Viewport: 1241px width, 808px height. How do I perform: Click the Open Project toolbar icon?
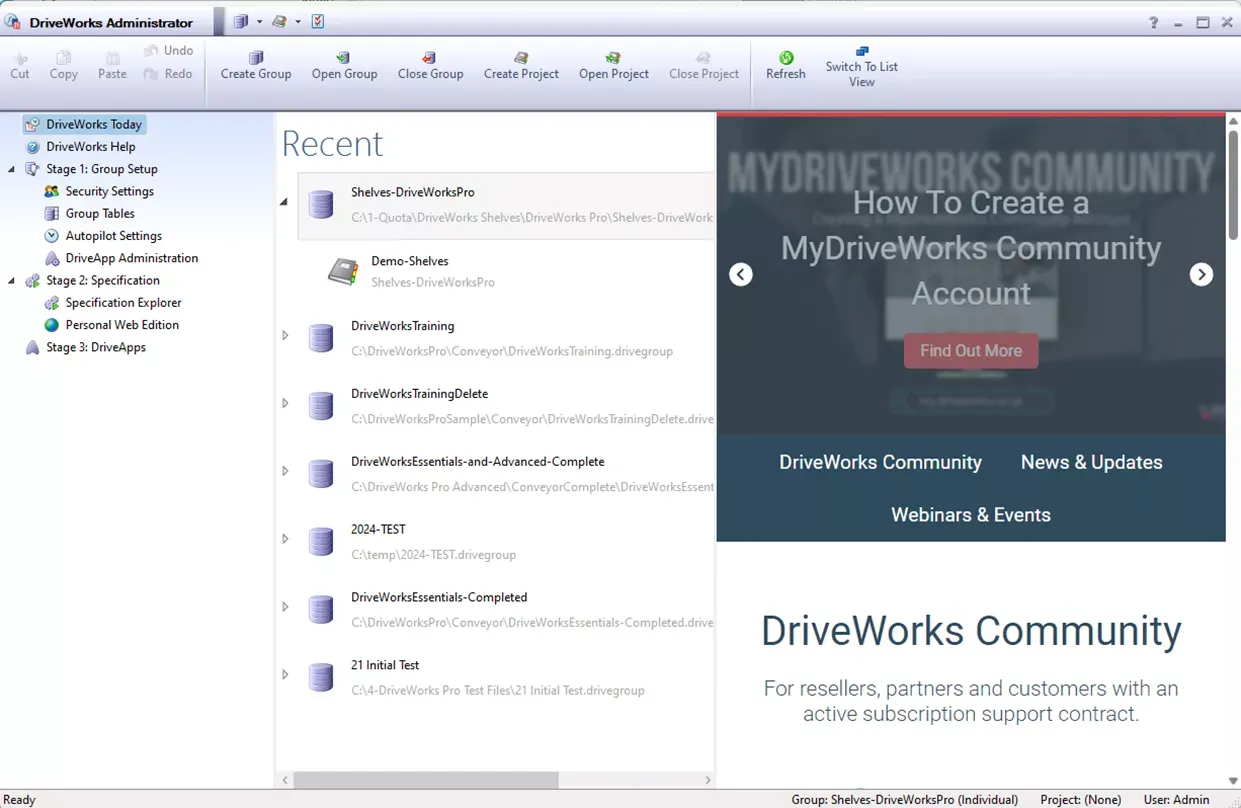tap(613, 58)
